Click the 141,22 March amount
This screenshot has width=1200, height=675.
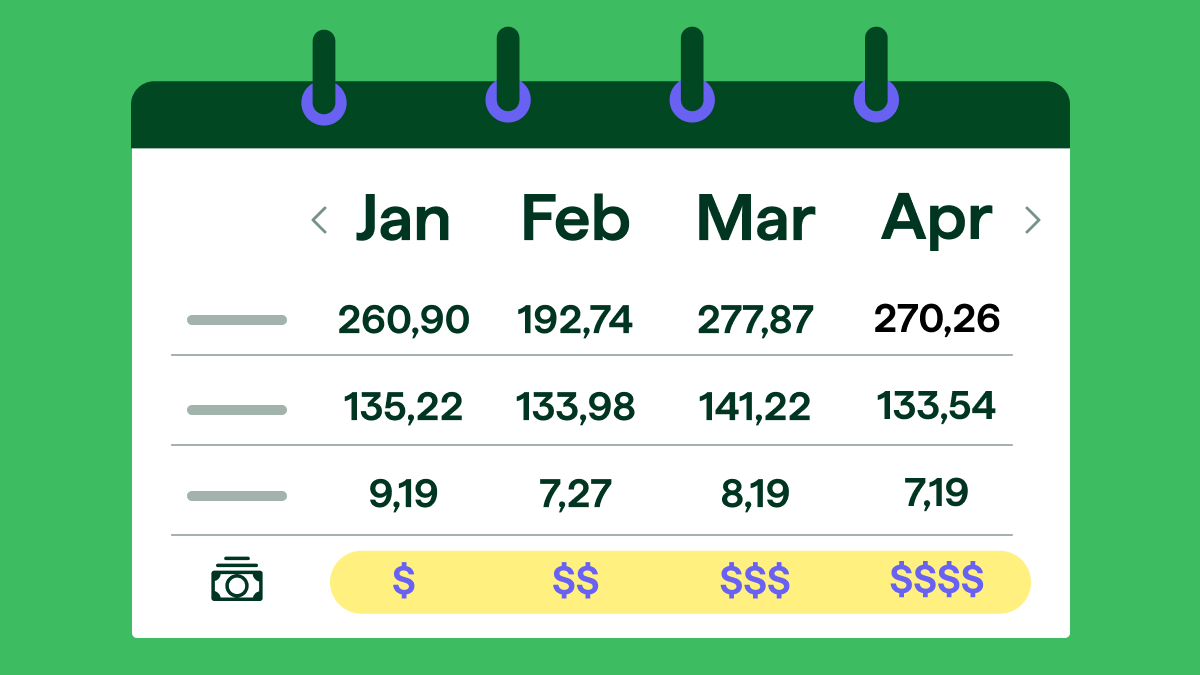tap(755, 407)
